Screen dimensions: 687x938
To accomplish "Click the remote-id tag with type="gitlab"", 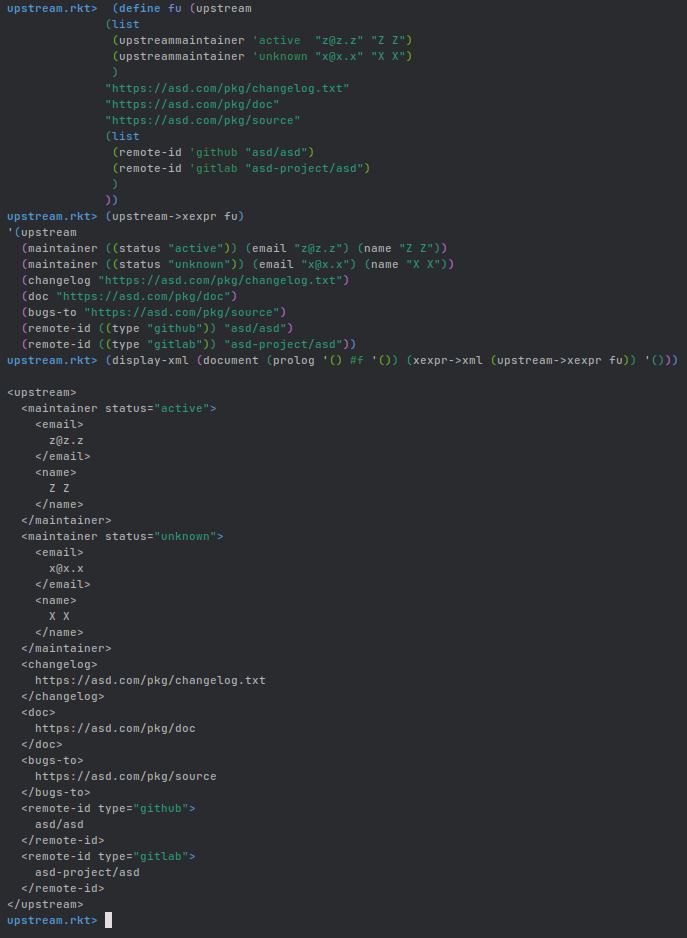I will tap(108, 856).
